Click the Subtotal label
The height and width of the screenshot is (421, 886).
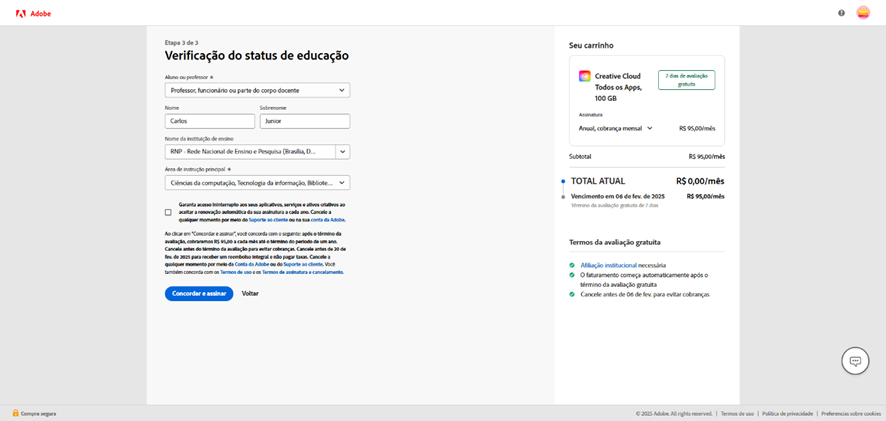point(580,157)
